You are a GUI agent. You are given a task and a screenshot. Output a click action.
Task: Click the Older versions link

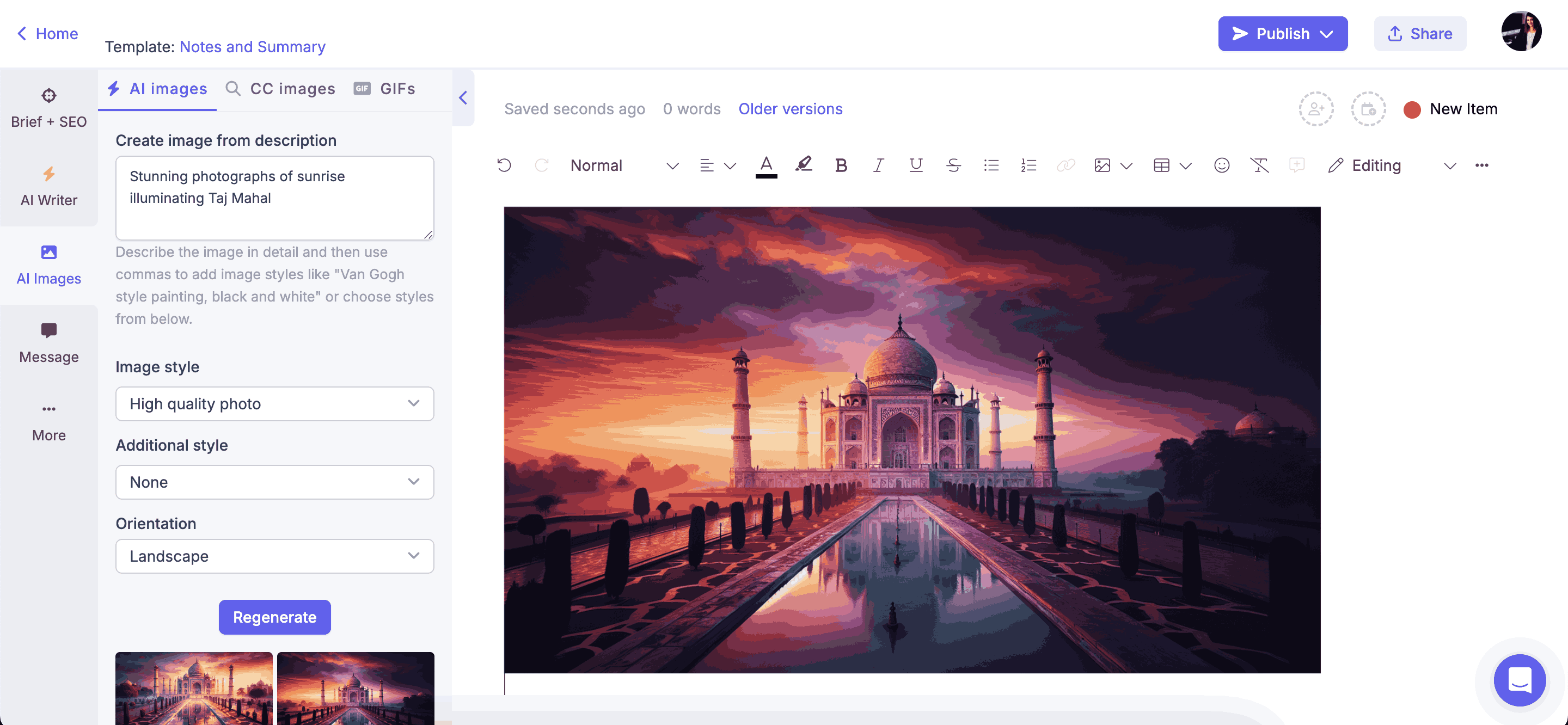[790, 108]
